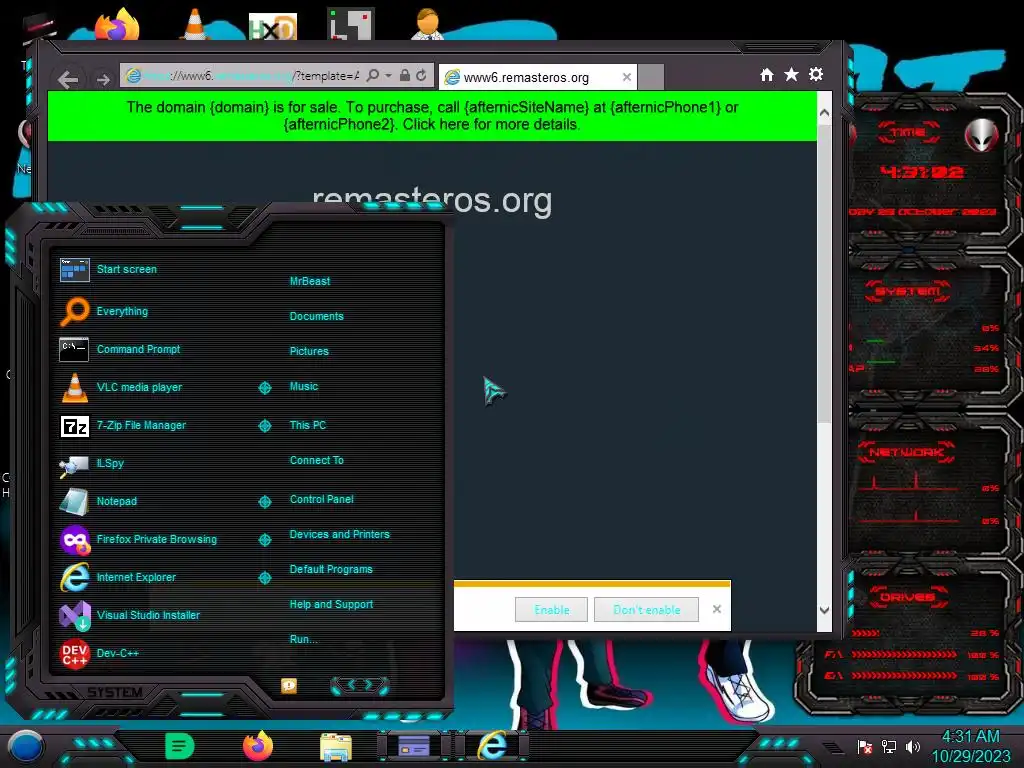This screenshot has width=1024, height=768.
Task: Launch Firefox Private Browsing icon
Action: [75, 539]
